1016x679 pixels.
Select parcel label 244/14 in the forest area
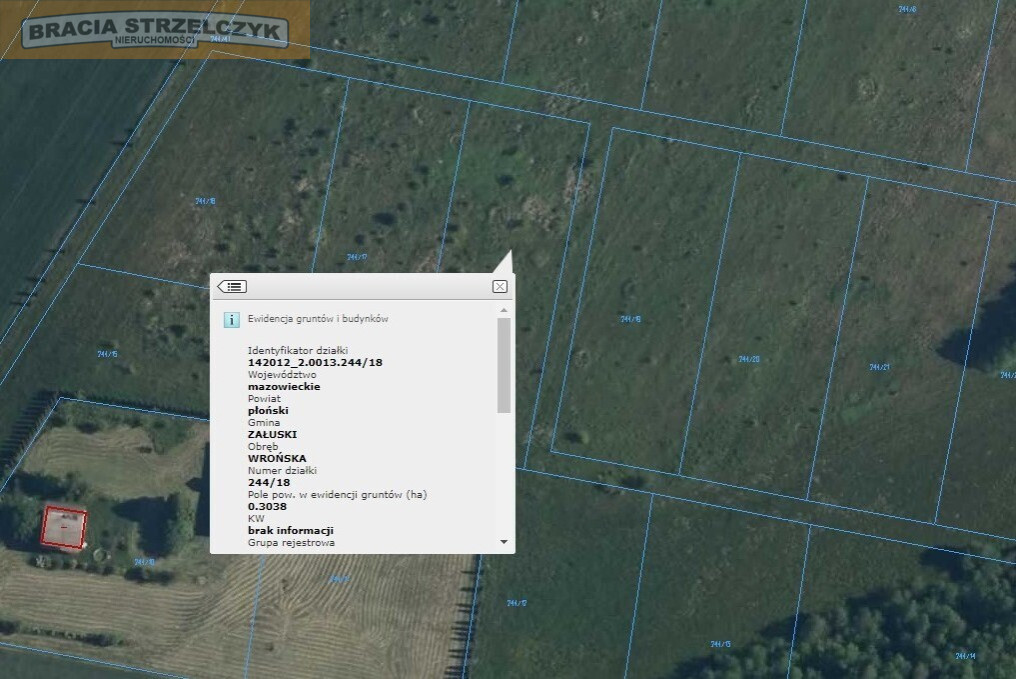point(965,656)
